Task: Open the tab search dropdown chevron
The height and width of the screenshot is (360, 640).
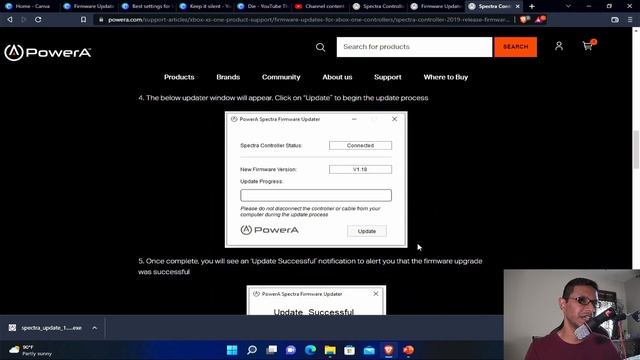Action: 568,7
